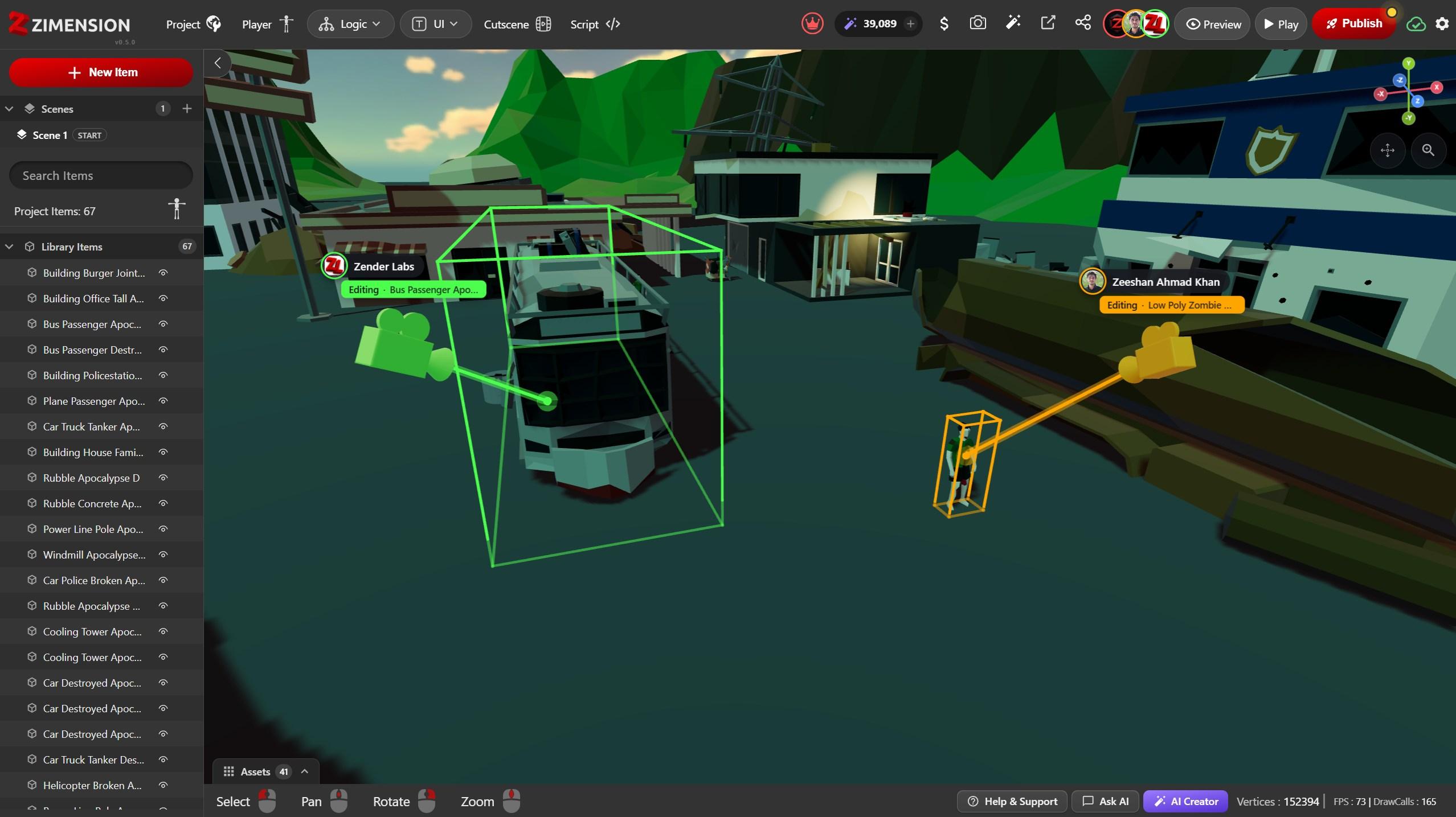
Task: Open the settings gear icon
Action: pos(1442,24)
